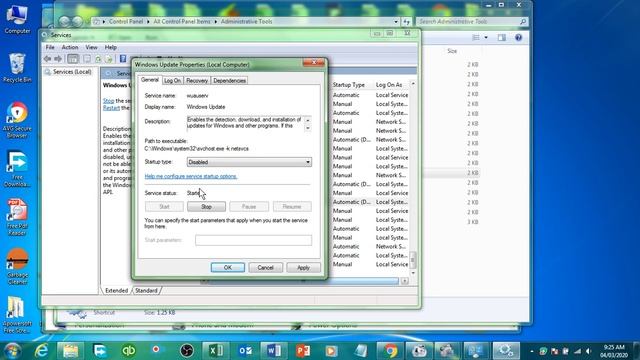
Task: Open Excel from the taskbar
Action: coord(216,351)
